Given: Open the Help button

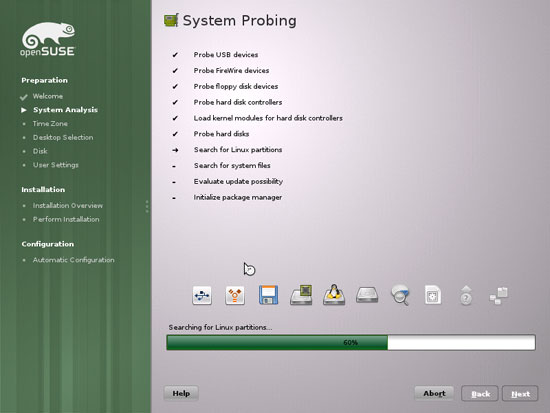Looking at the screenshot, I should click(x=181, y=393).
